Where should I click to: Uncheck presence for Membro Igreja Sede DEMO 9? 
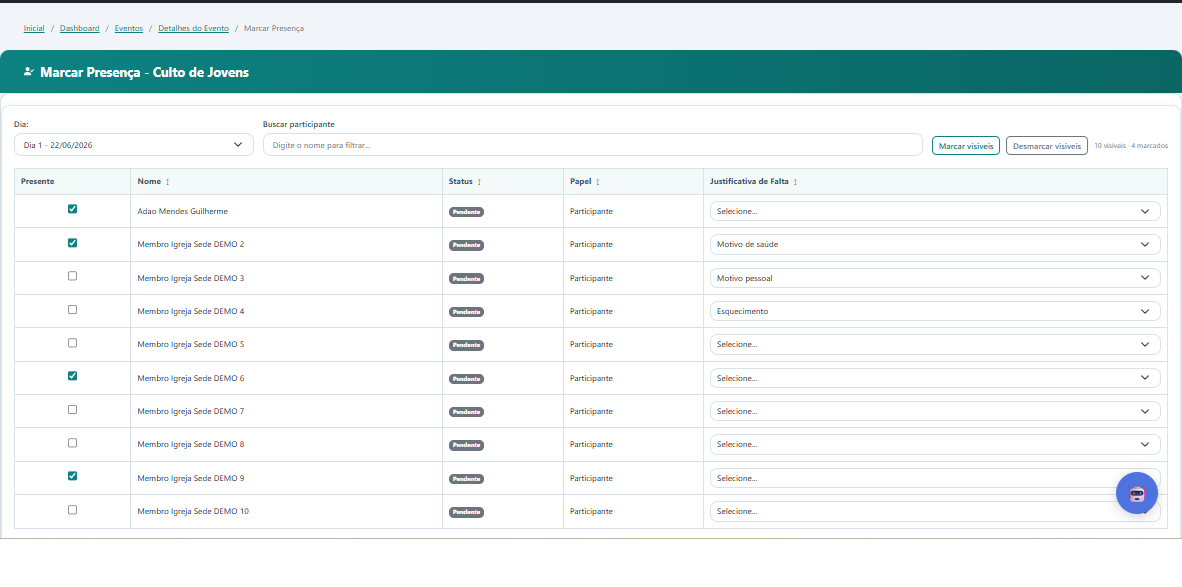72,476
